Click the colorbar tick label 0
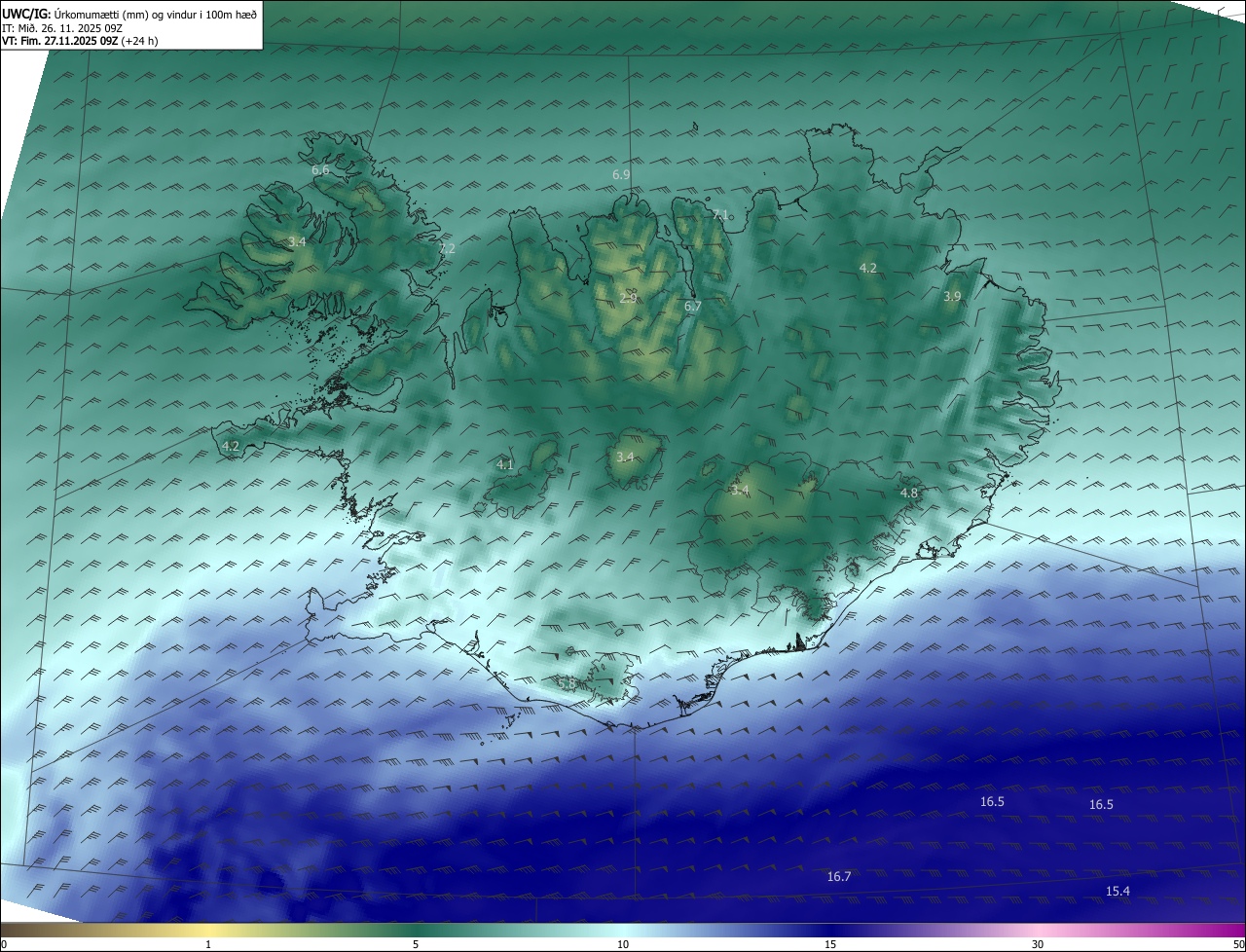The width and height of the screenshot is (1246, 952). click(x=3, y=944)
